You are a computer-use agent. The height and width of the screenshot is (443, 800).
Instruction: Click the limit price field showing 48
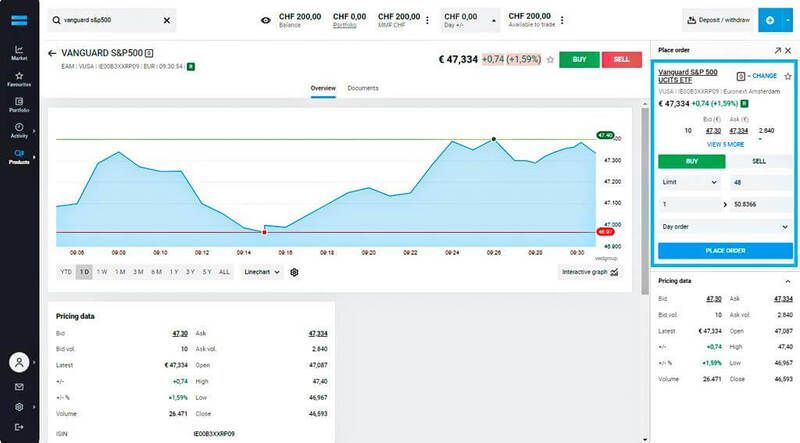(761, 182)
